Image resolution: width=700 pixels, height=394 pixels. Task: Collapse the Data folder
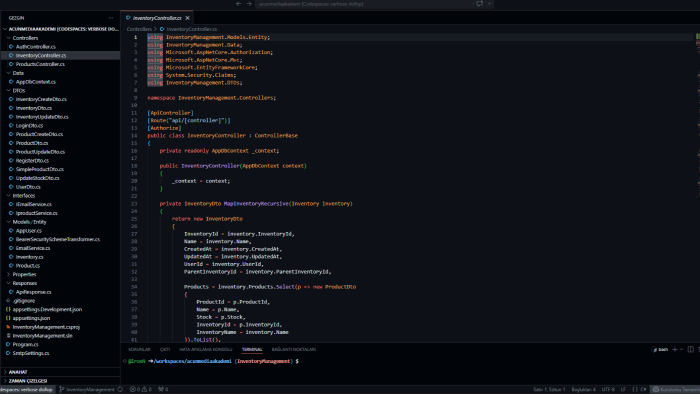pos(8,73)
